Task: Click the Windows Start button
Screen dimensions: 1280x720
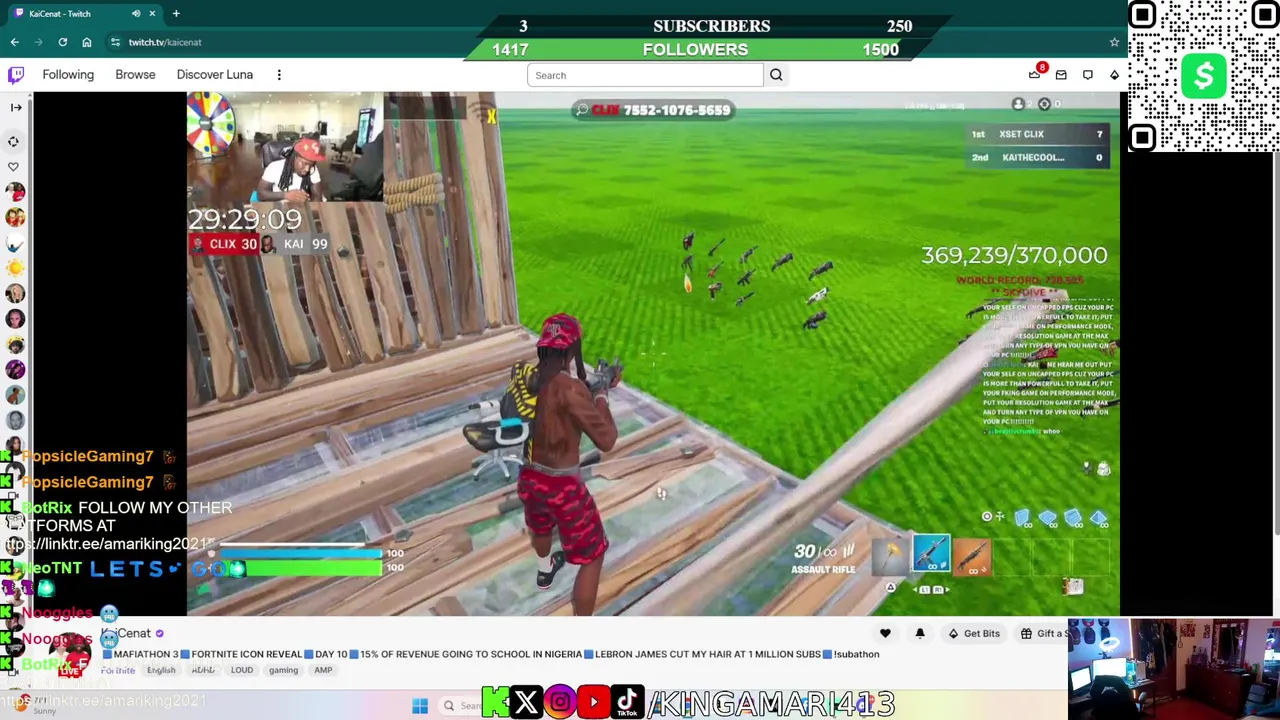Action: point(420,706)
